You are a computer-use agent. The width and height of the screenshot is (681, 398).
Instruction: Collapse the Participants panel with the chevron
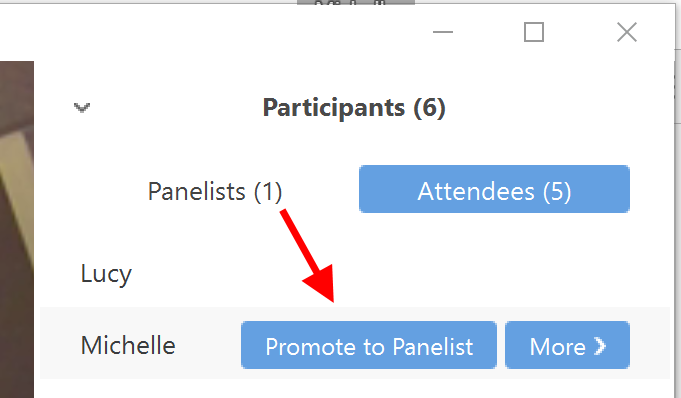click(x=82, y=107)
